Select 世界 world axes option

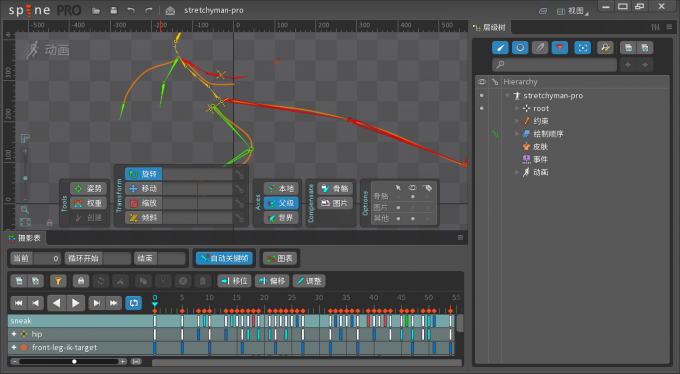[281, 218]
